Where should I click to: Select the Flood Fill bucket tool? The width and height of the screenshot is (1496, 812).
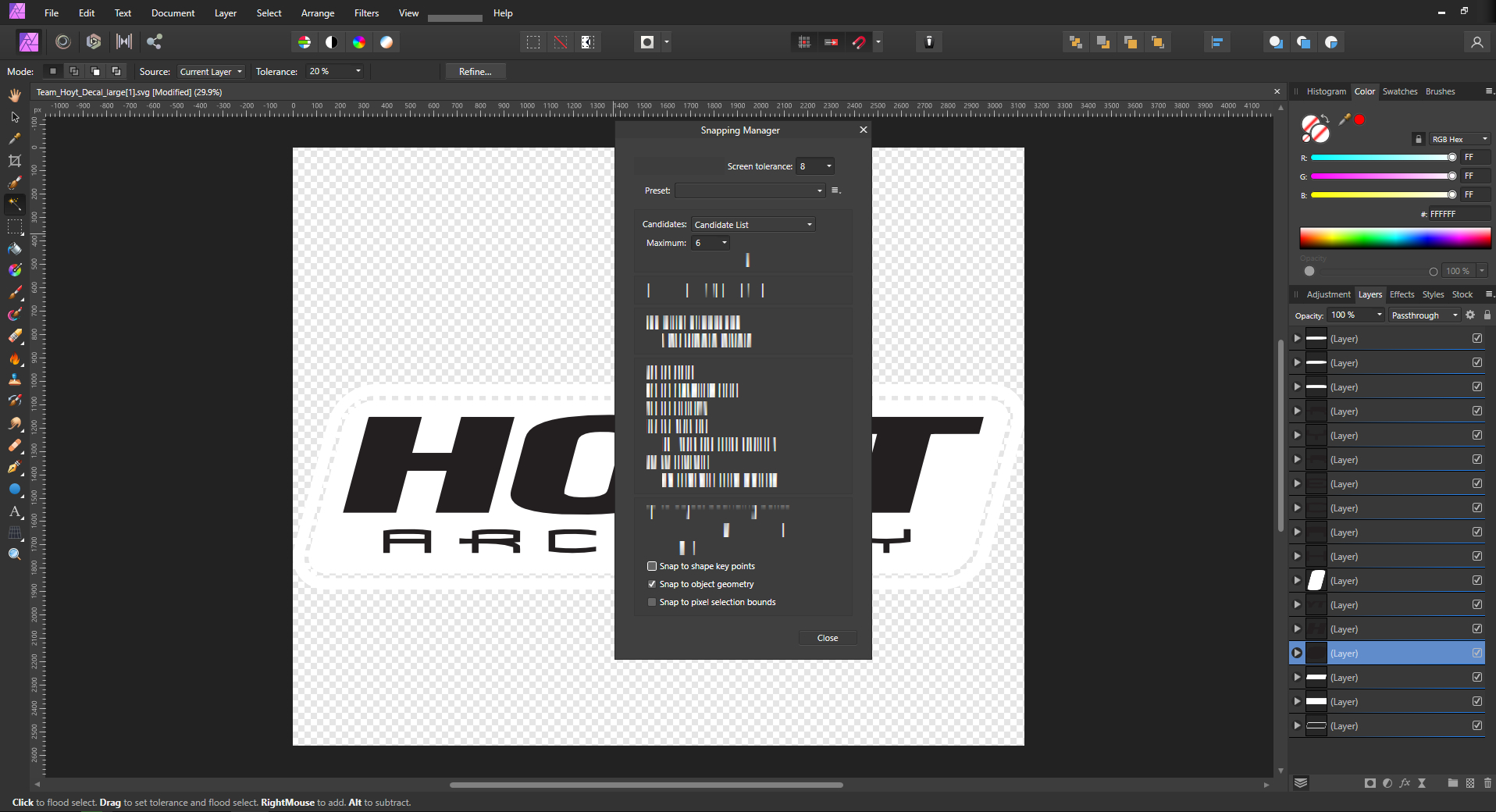(x=15, y=249)
